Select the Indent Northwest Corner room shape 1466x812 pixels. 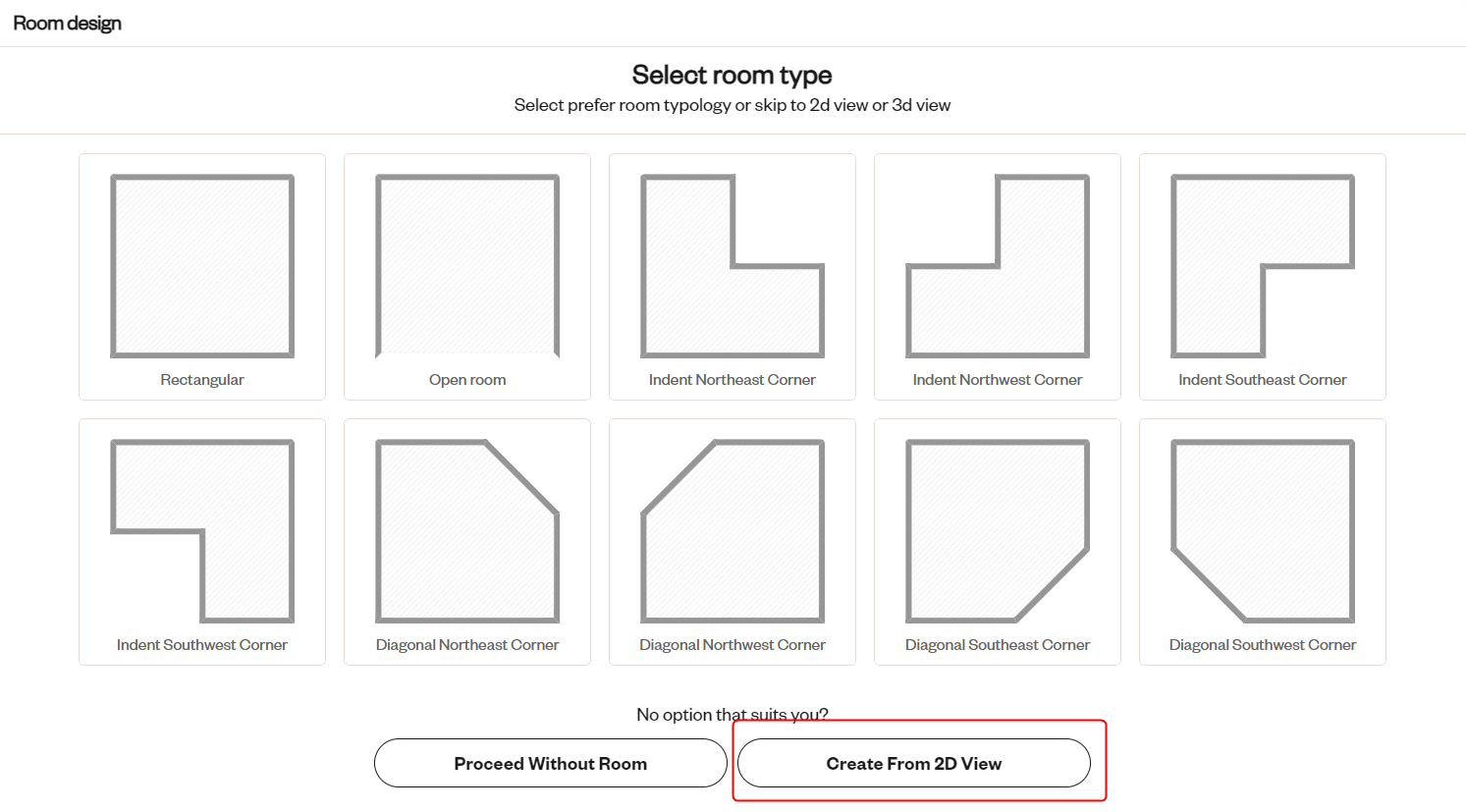click(998, 266)
